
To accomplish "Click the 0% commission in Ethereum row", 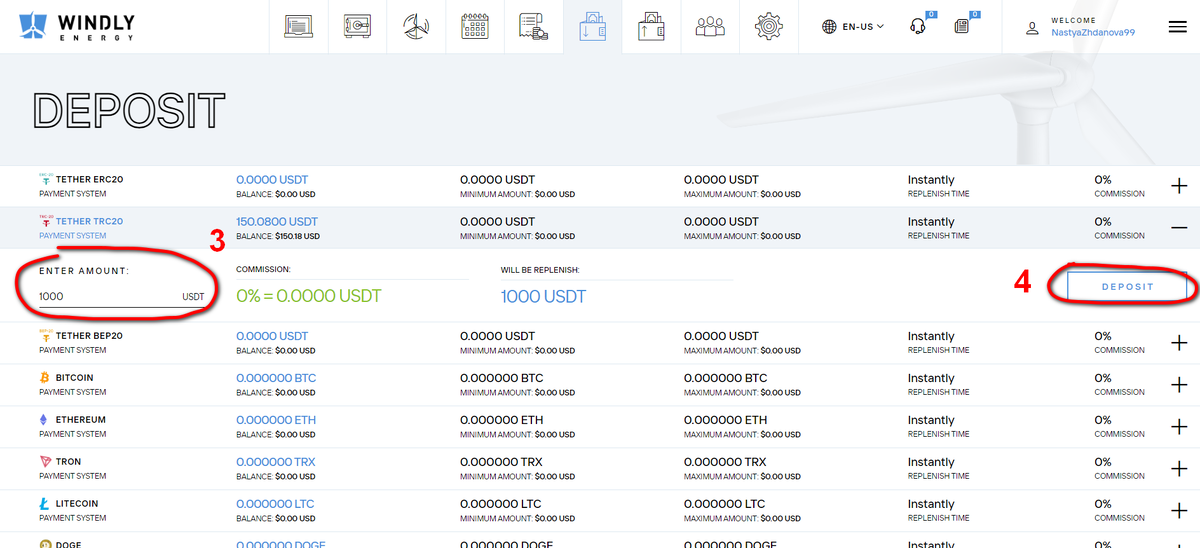I will (x=1103, y=421).
